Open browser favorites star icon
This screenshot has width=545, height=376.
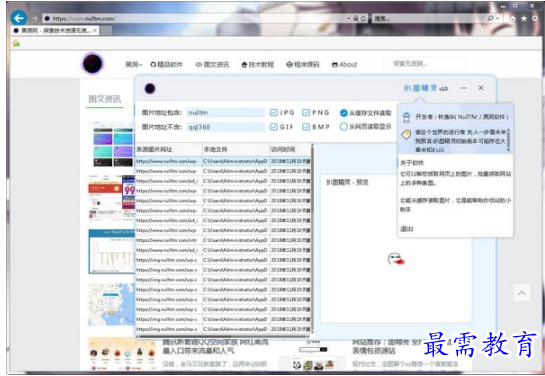tap(524, 18)
